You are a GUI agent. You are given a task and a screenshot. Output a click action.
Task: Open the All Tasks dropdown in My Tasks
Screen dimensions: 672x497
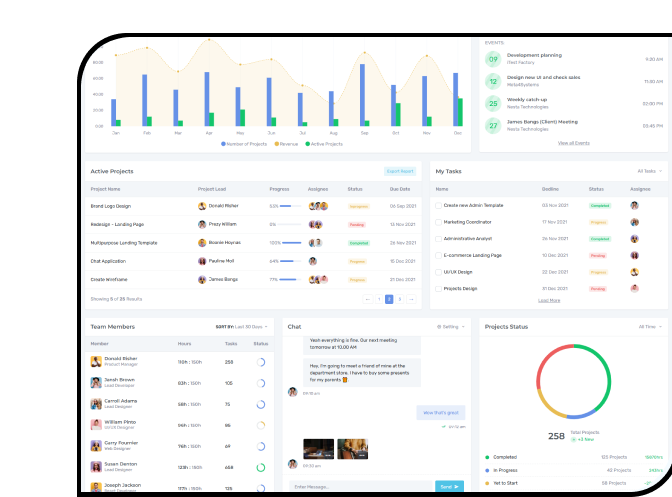coord(650,171)
